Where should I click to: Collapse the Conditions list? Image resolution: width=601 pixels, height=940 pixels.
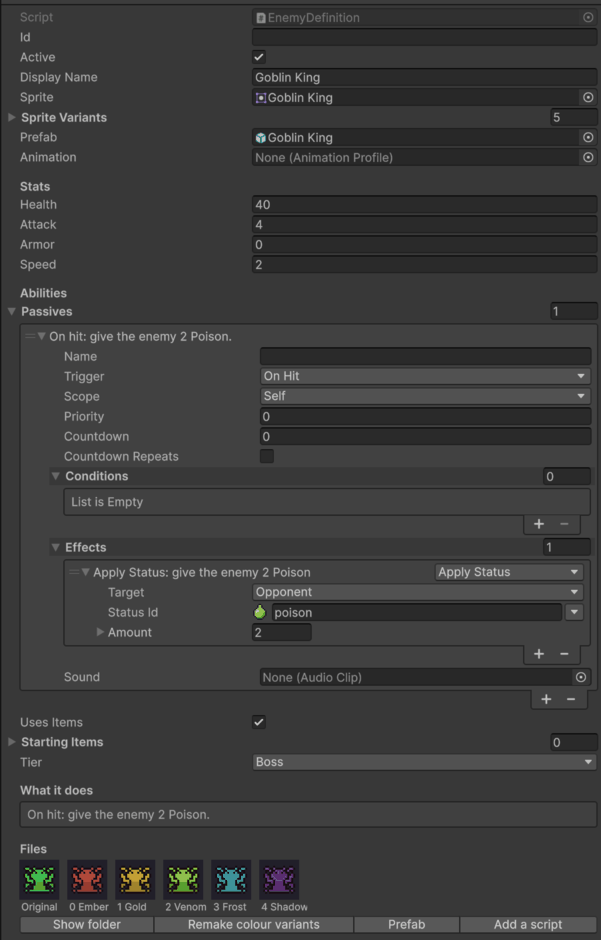pyautogui.click(x=56, y=476)
